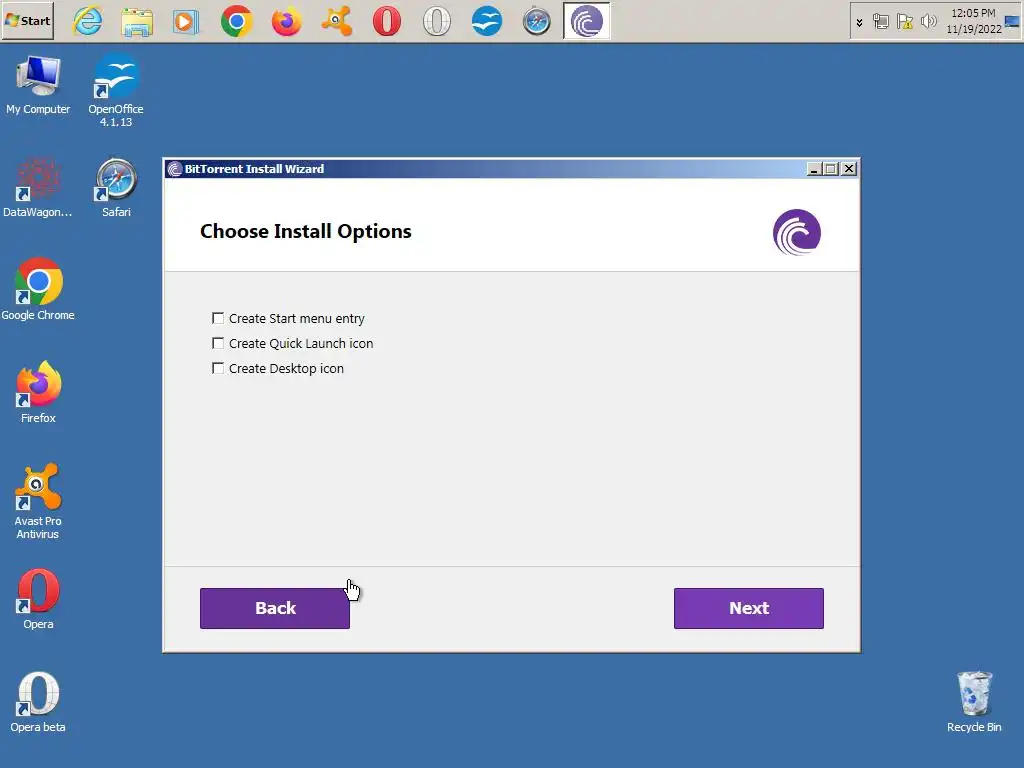
Task: Open media player taskbar icon
Action: 186,22
